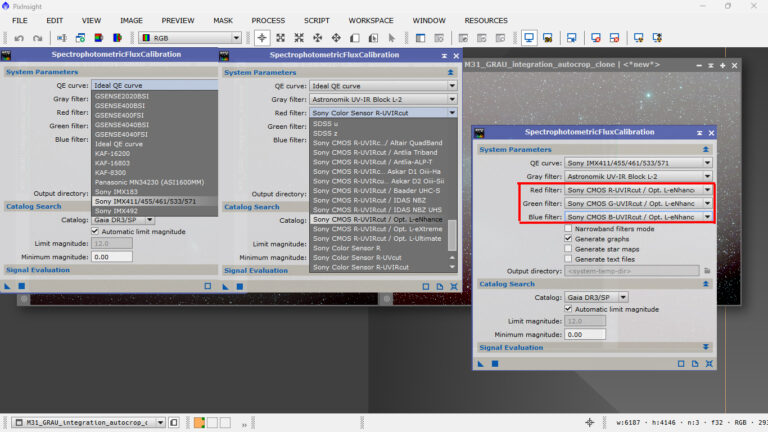Enable Generate star maps checkbox
This screenshot has width=768, height=432.
(x=568, y=249)
